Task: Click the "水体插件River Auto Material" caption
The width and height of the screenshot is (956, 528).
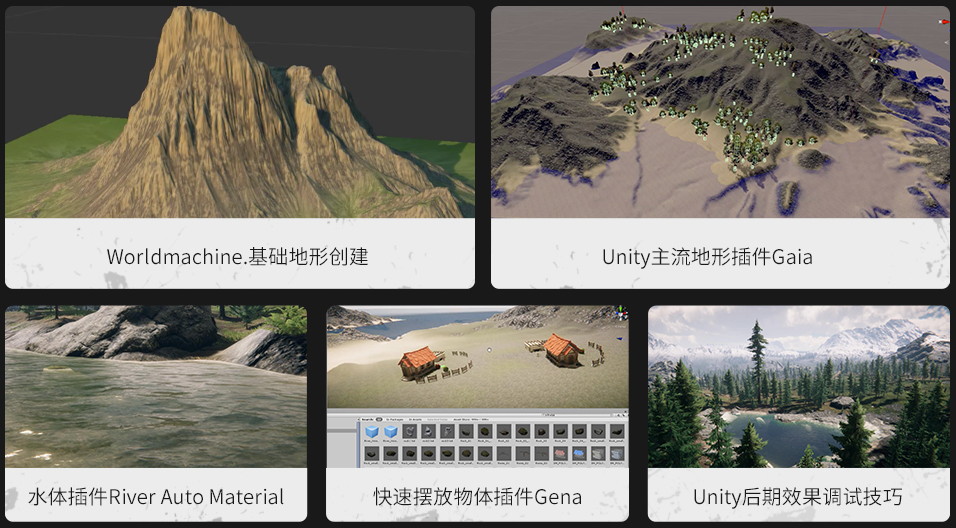Action: pyautogui.click(x=156, y=497)
